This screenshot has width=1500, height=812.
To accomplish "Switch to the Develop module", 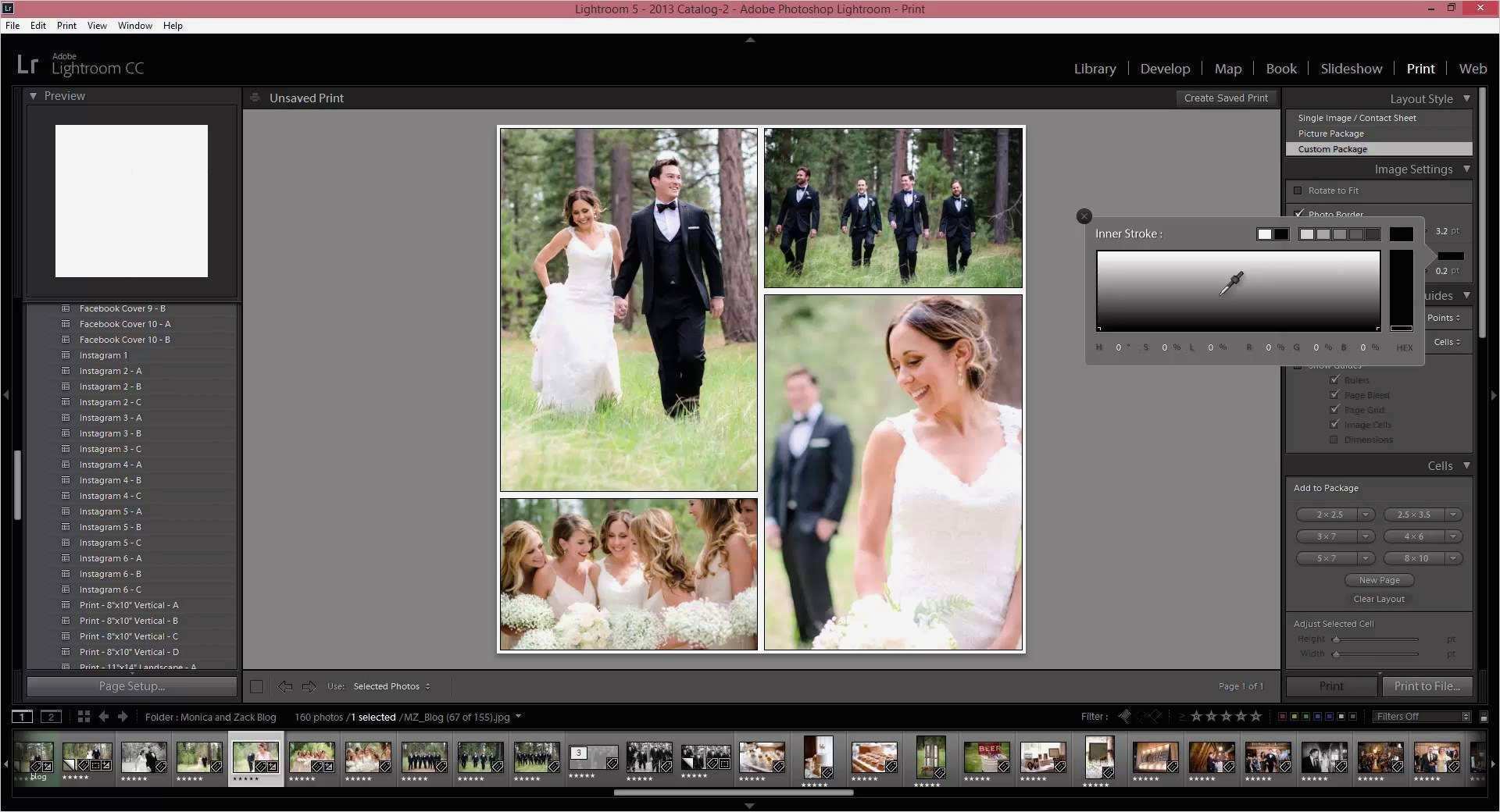I will [x=1165, y=68].
